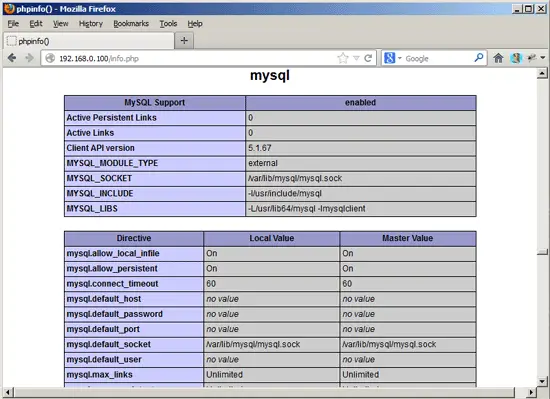Click the horizontal scrollbar right arrow
The width and height of the screenshot is (550, 399).
(532, 392)
